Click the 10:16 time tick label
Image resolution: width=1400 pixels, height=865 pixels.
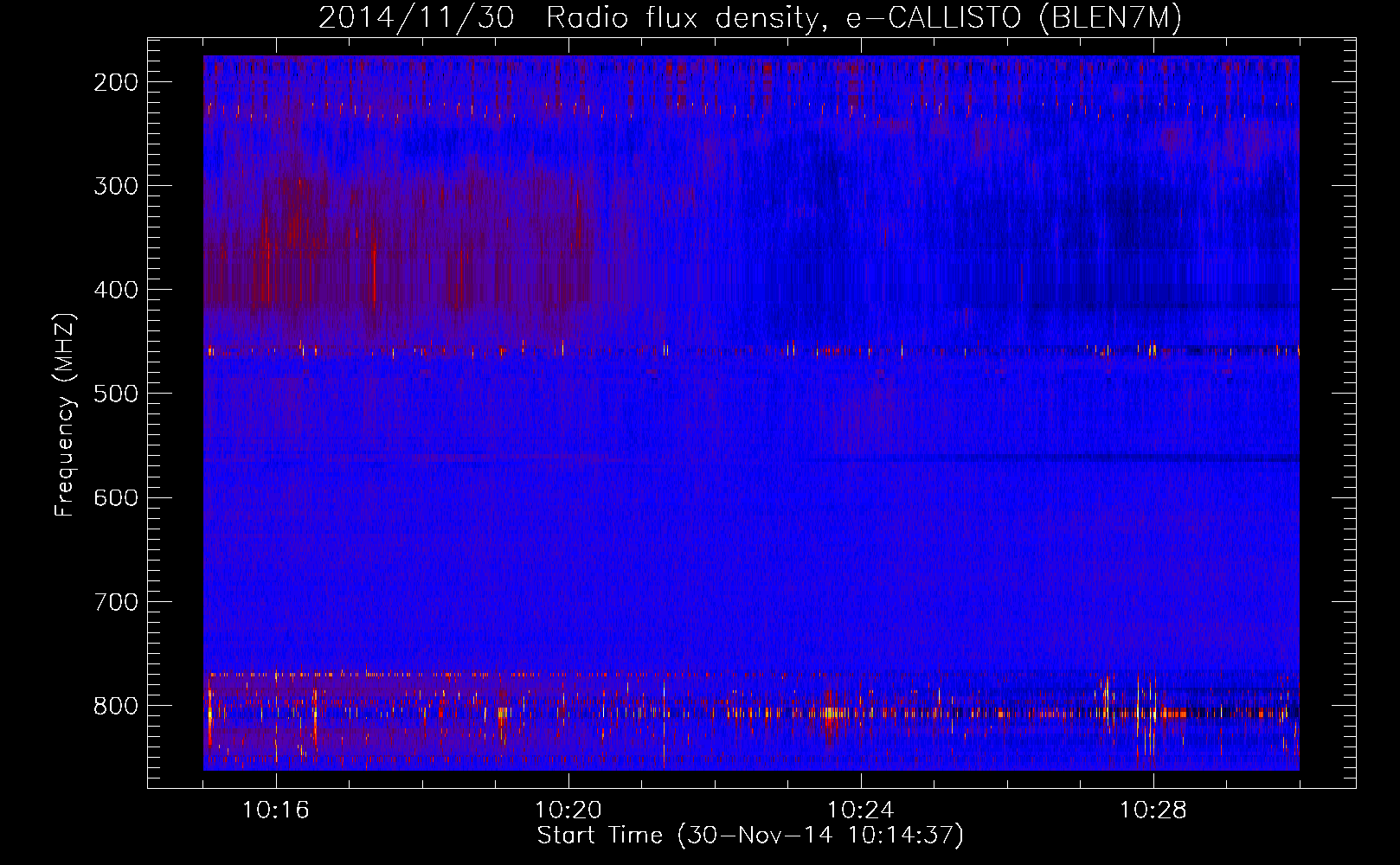click(x=276, y=811)
